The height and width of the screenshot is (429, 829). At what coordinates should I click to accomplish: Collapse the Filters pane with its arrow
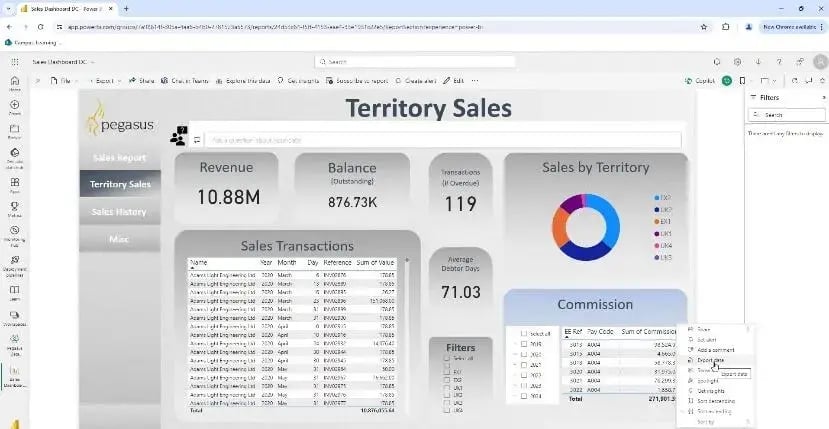pyautogui.click(x=824, y=97)
